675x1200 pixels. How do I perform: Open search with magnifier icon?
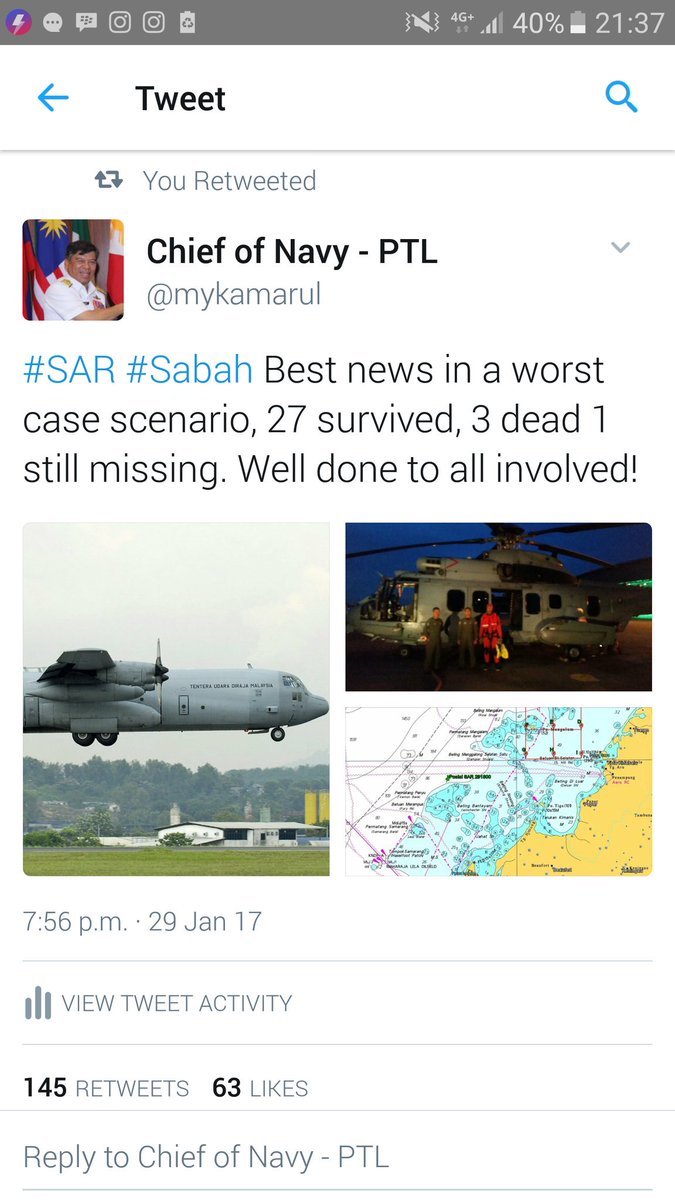pos(621,98)
